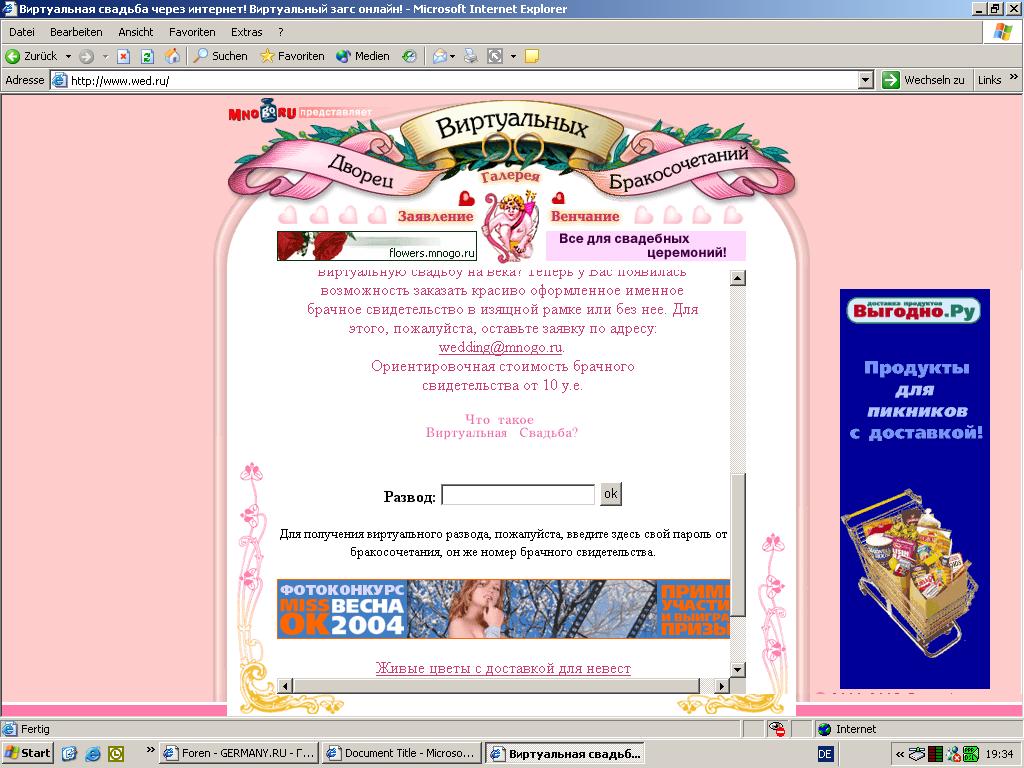
Task: Click the Mnogo.ru logo
Action: pyautogui.click(x=263, y=112)
